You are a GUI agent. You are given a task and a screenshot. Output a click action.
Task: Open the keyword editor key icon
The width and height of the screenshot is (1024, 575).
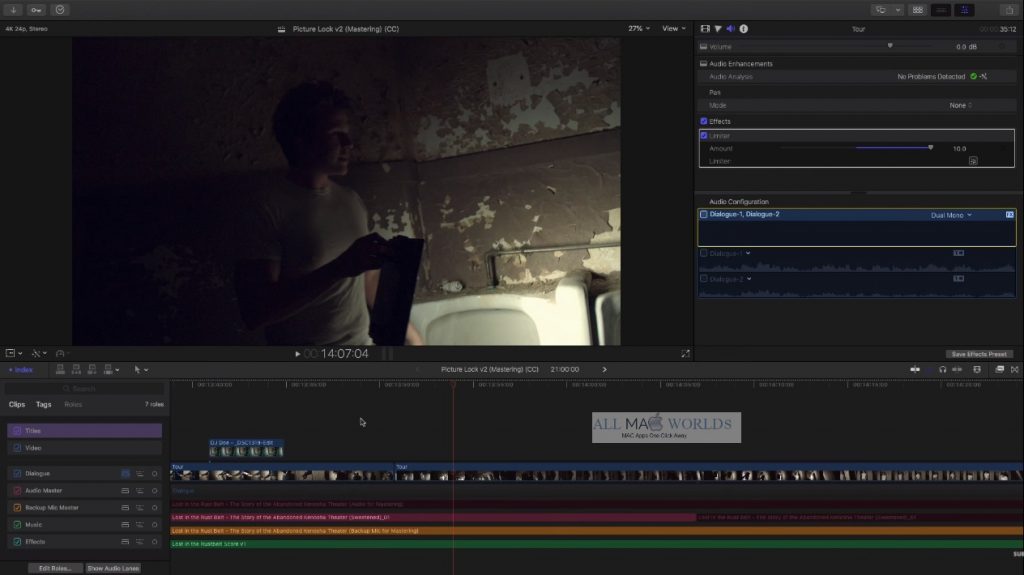(x=37, y=10)
